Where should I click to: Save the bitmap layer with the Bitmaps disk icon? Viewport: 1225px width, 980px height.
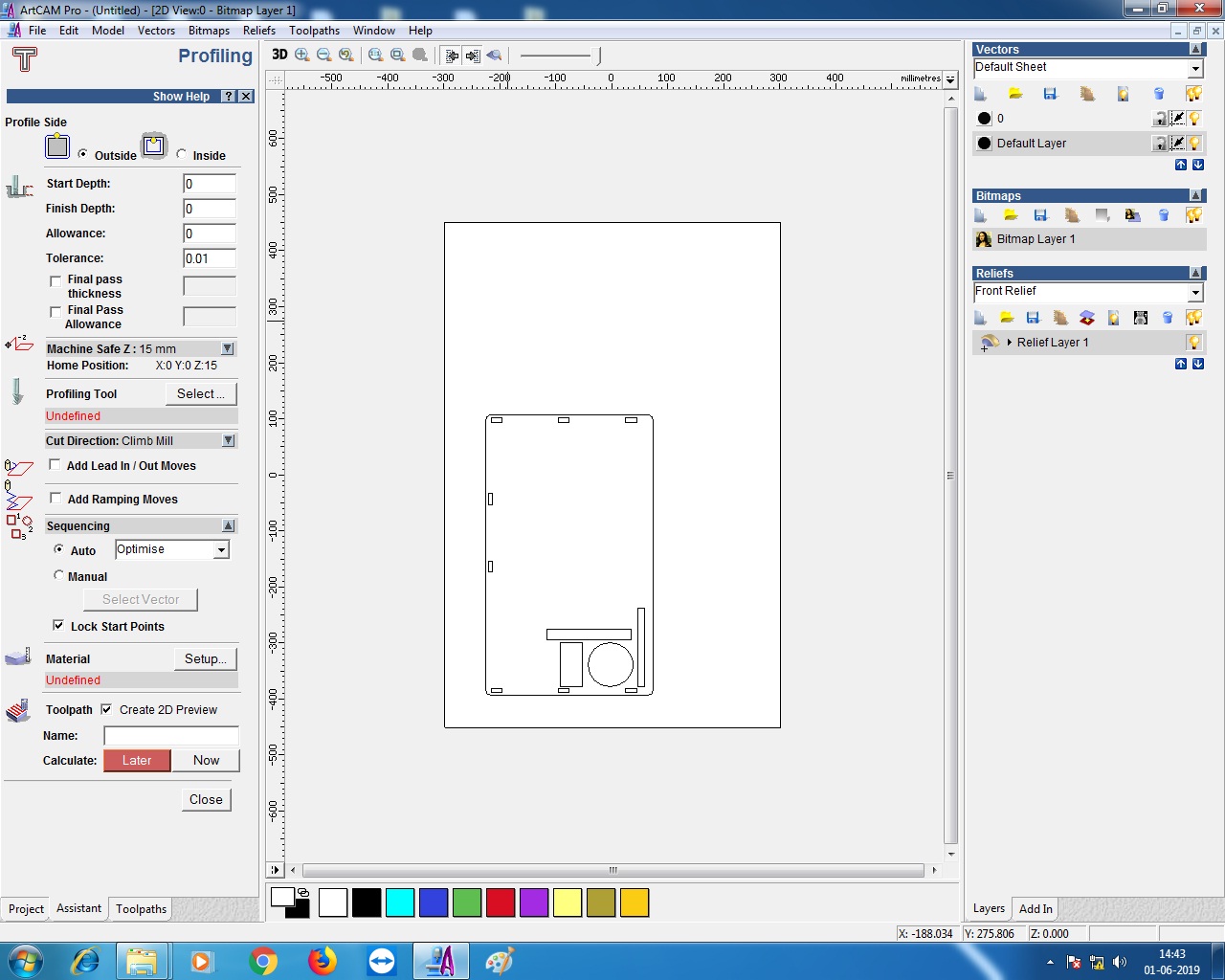pos(1041,215)
